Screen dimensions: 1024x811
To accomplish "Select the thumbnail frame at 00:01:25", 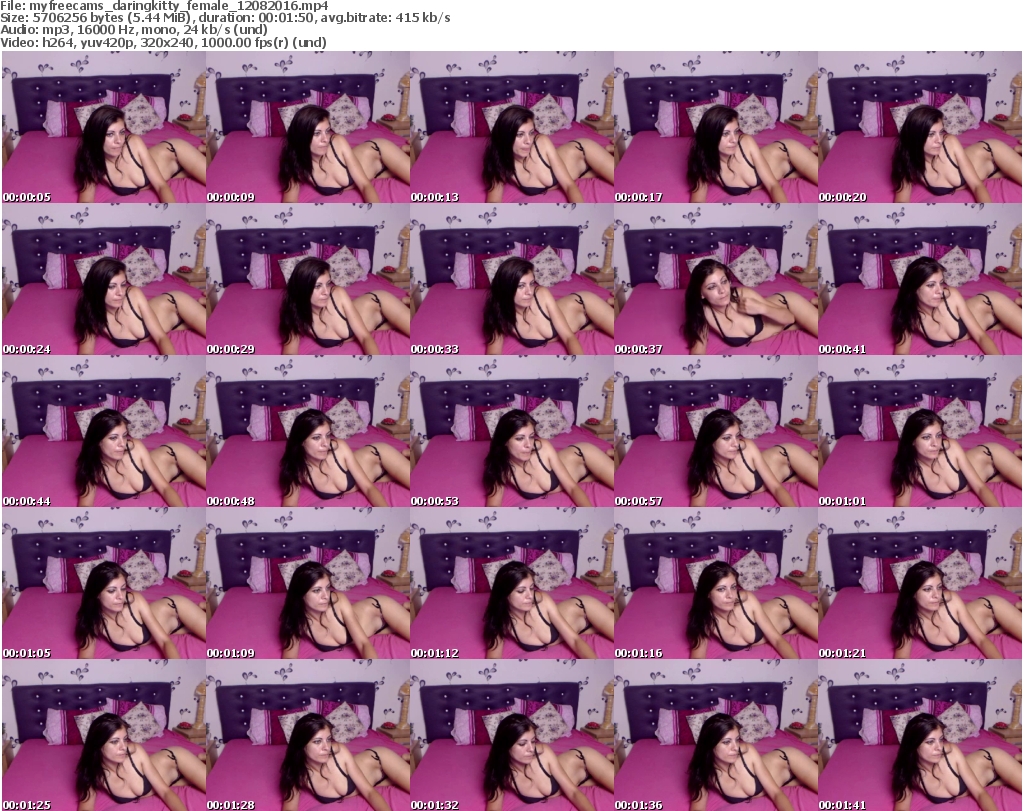I will pos(104,735).
